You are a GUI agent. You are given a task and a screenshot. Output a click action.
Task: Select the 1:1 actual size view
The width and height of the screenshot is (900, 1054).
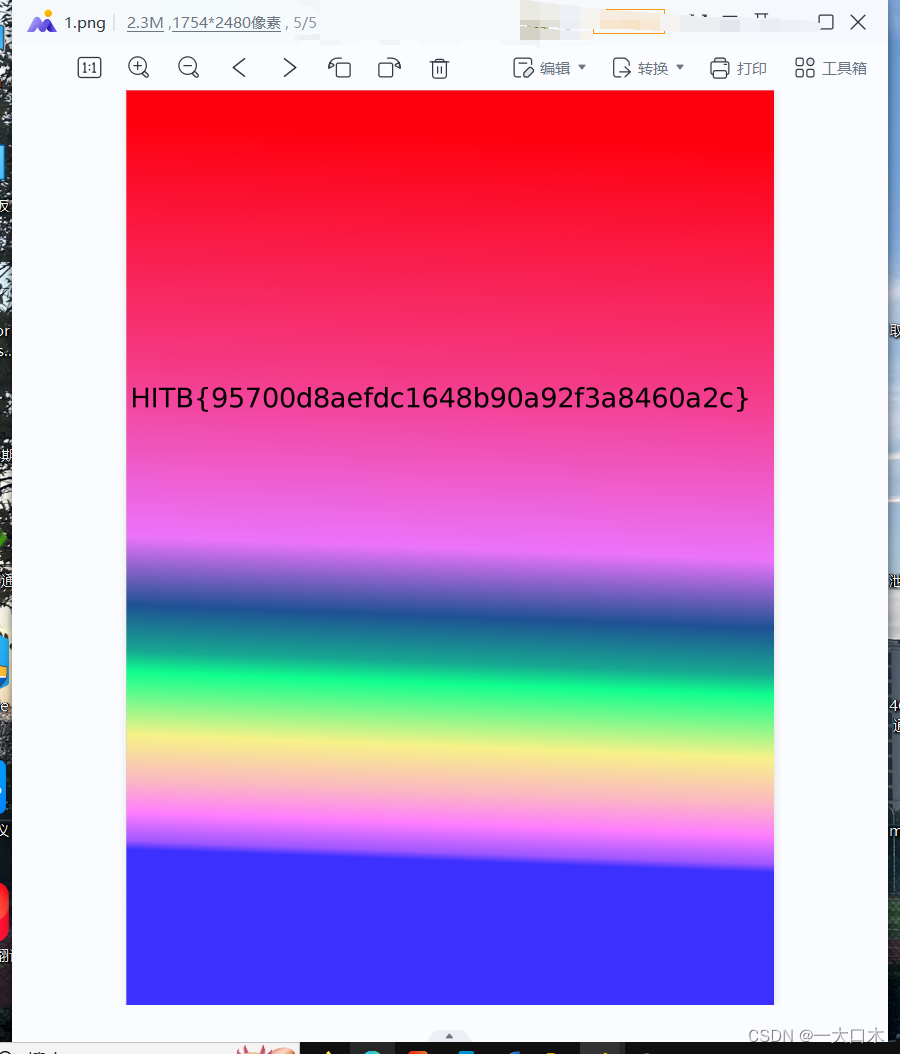[x=89, y=68]
